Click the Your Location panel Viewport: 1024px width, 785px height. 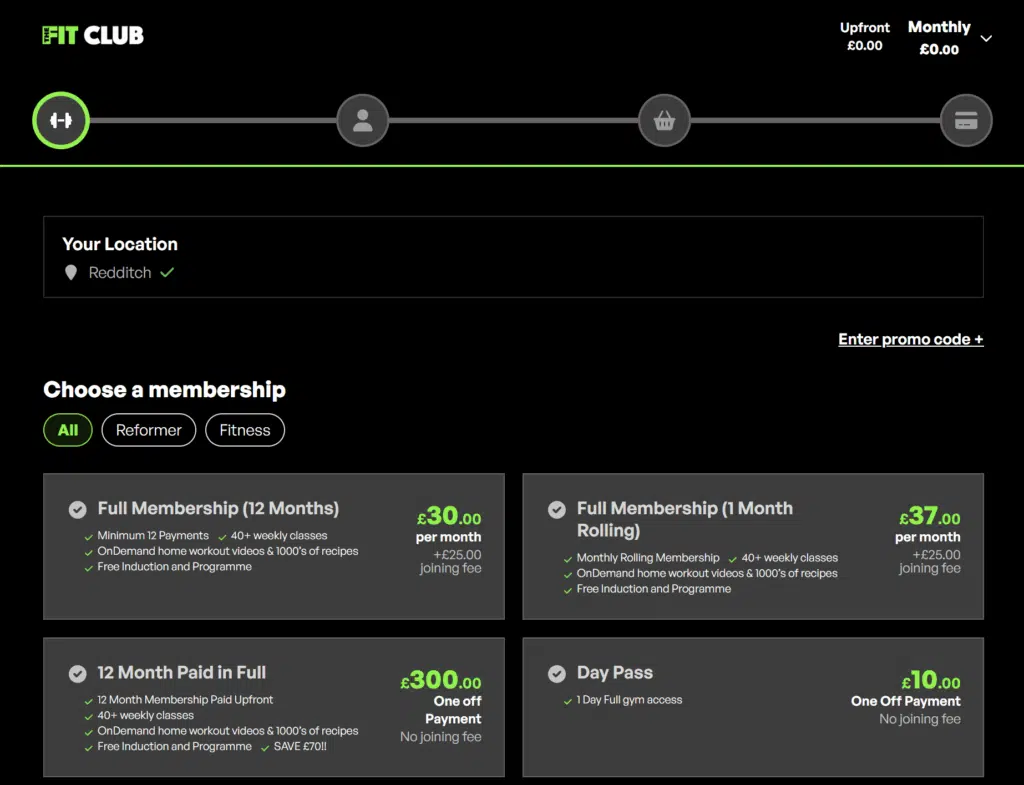click(x=512, y=257)
